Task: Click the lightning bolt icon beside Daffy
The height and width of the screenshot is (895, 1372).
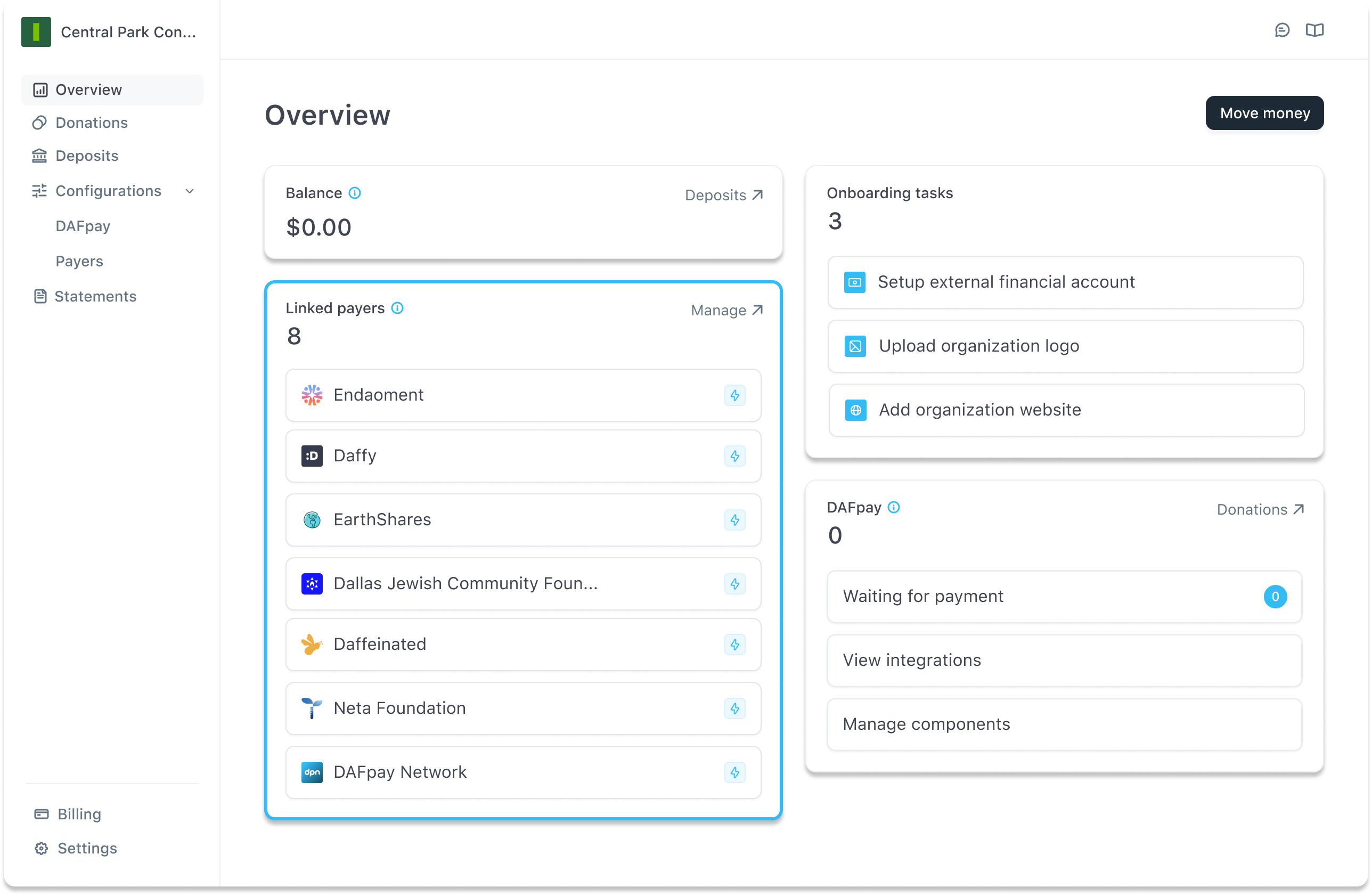Action: (734, 456)
